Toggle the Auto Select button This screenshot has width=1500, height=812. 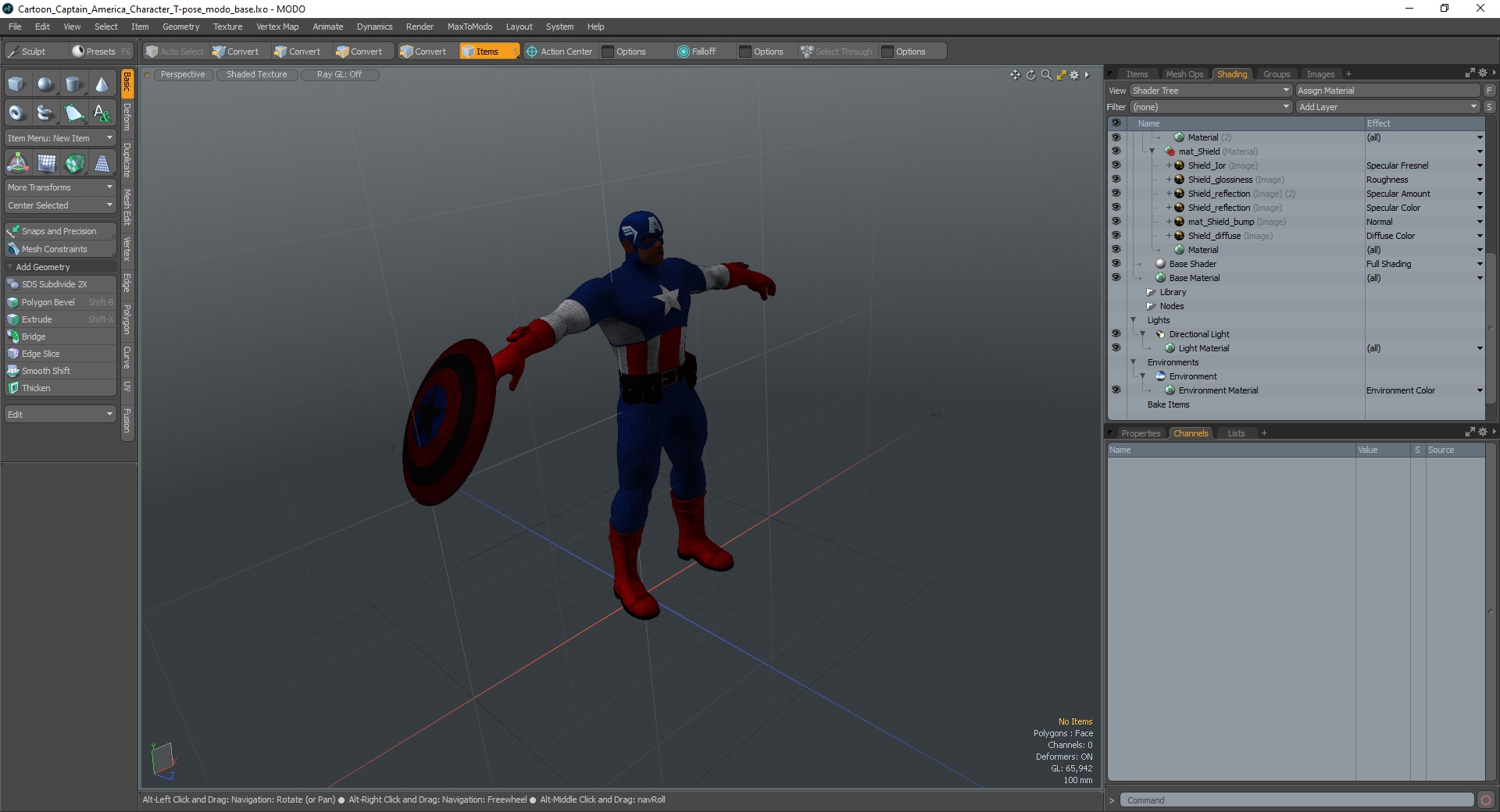pos(175,52)
